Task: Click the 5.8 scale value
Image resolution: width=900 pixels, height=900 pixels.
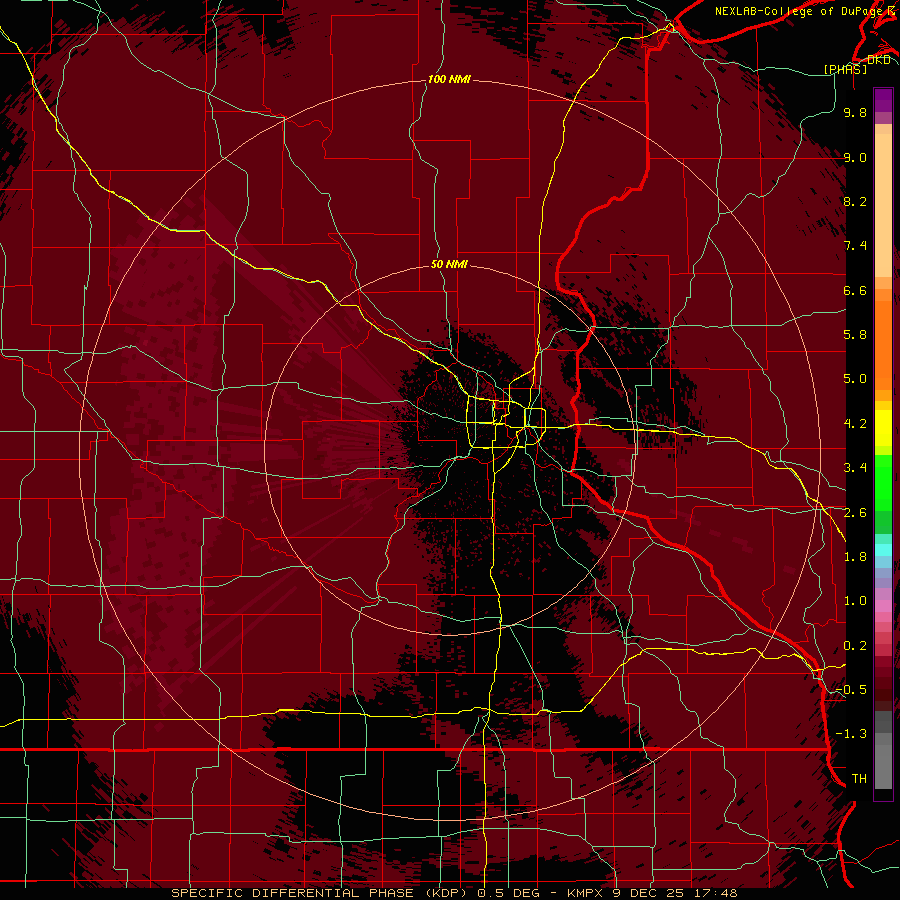Action: [x=855, y=335]
